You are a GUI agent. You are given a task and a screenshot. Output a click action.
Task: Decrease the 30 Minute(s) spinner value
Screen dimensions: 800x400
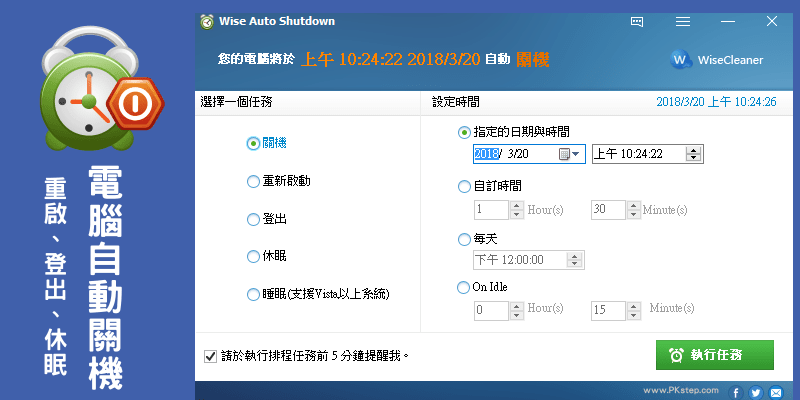click(x=634, y=214)
